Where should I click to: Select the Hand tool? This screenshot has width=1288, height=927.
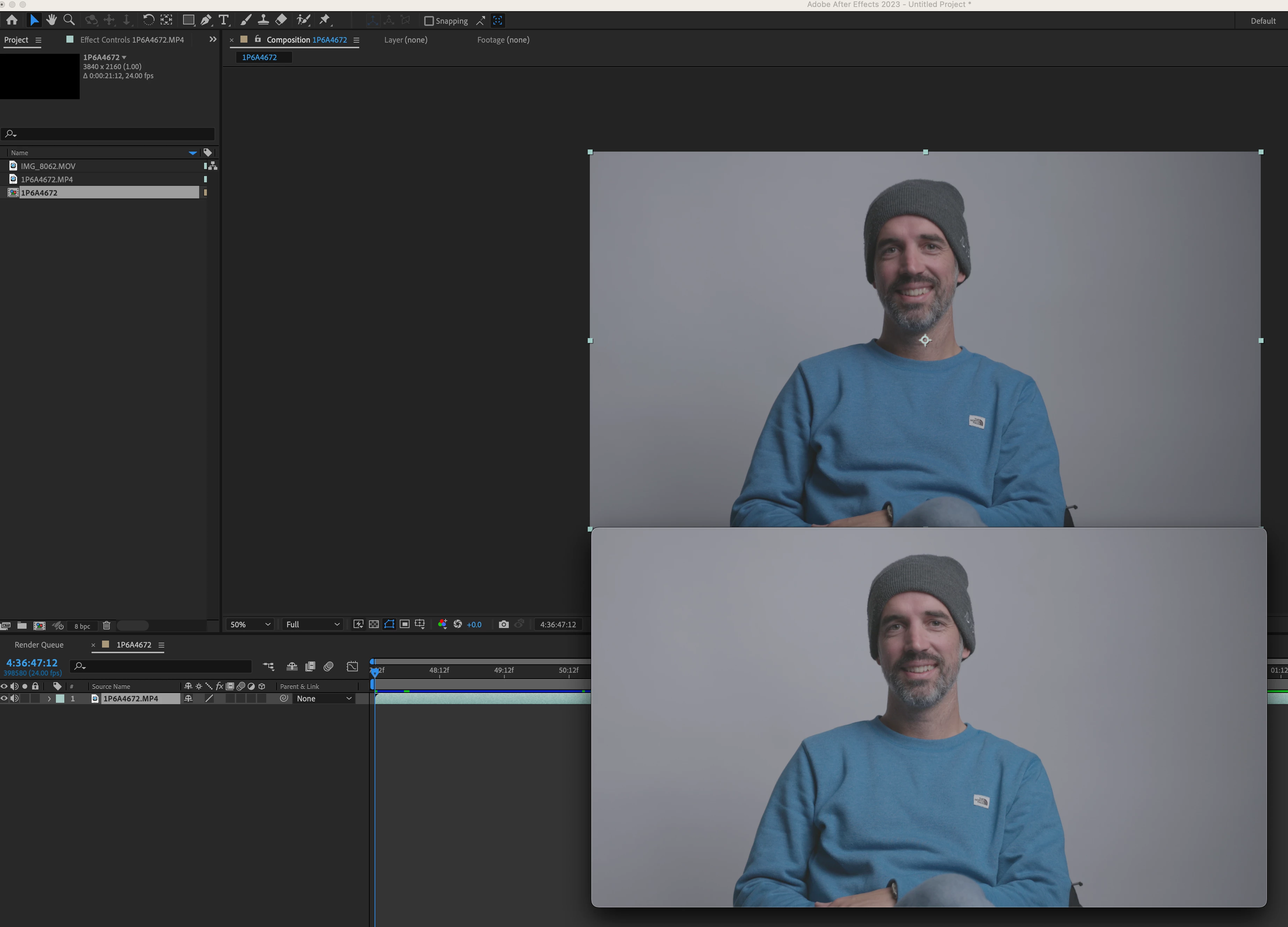coord(52,21)
